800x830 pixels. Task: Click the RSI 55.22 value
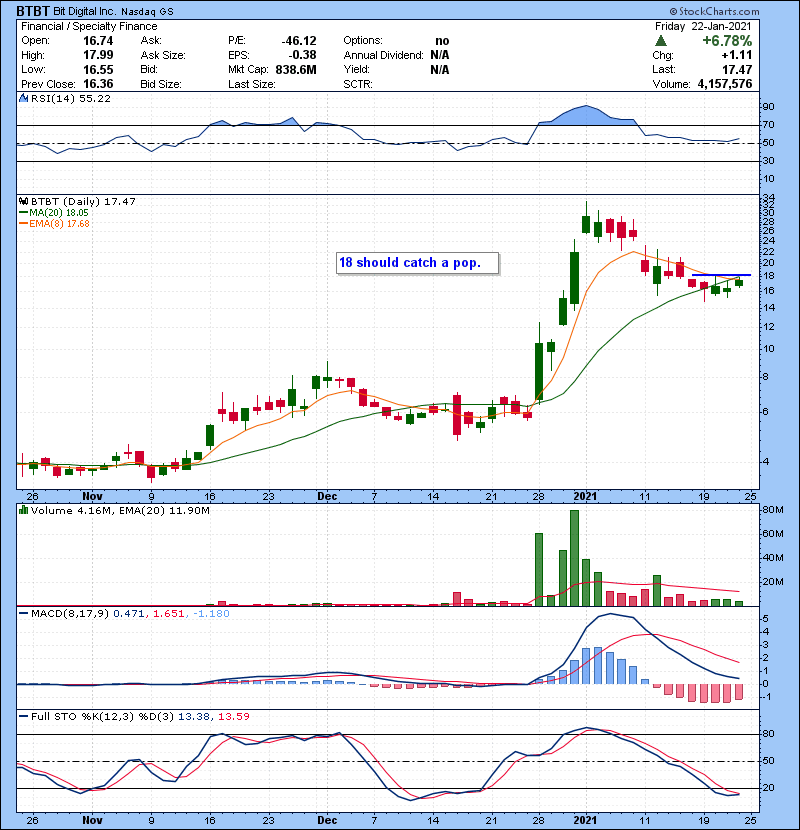[x=94, y=98]
